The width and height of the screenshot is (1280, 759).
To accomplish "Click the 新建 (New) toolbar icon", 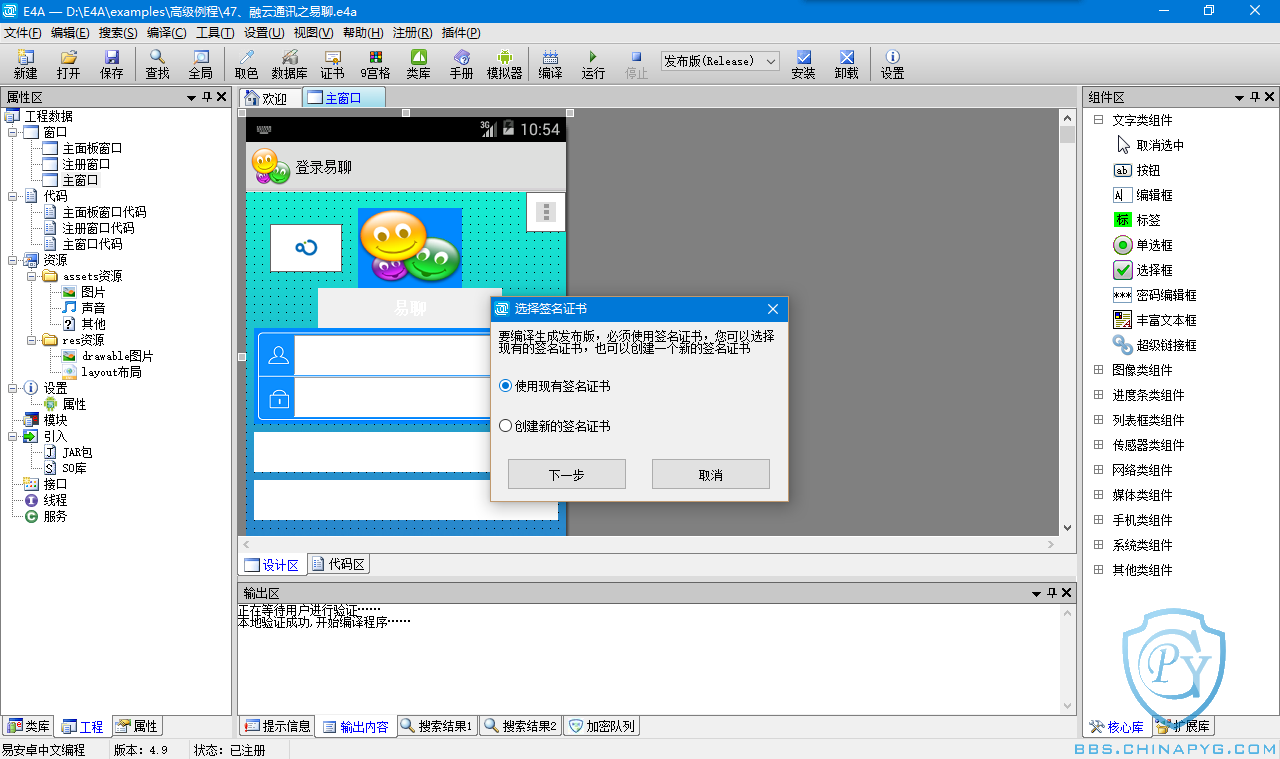I will tap(25, 64).
